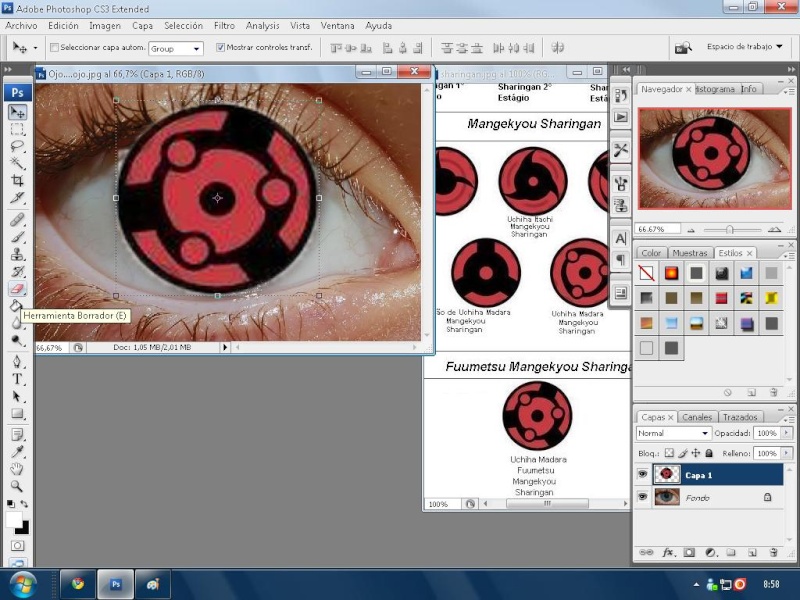Viewport: 800px width, 600px height.
Task: Select the Type tool
Action: (x=18, y=379)
